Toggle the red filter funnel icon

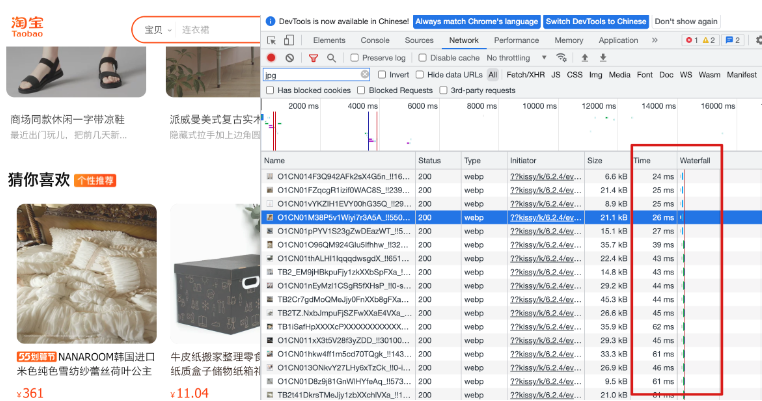pyautogui.click(x=313, y=58)
